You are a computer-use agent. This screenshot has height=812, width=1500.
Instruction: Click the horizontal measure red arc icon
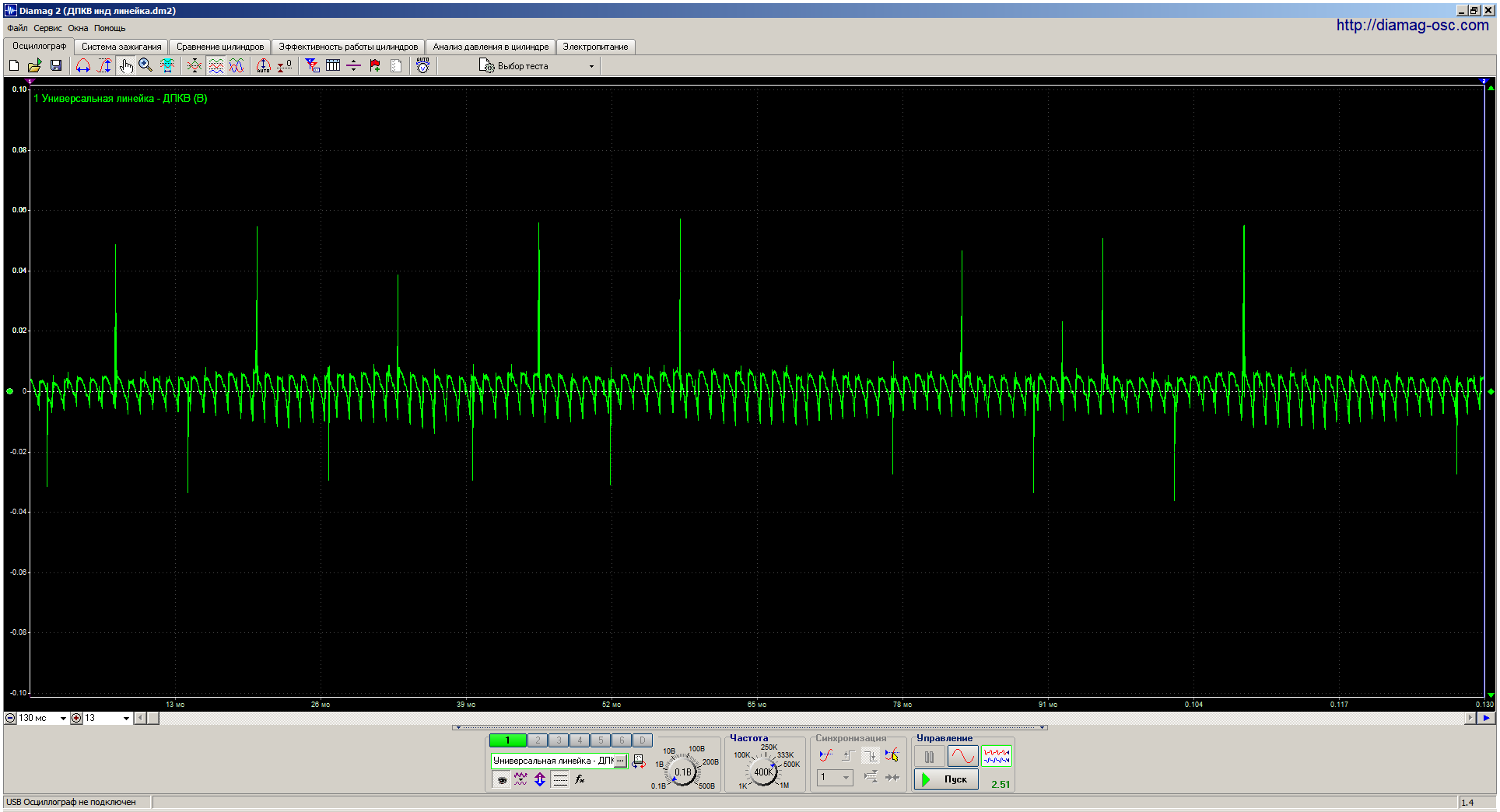pyautogui.click(x=83, y=66)
